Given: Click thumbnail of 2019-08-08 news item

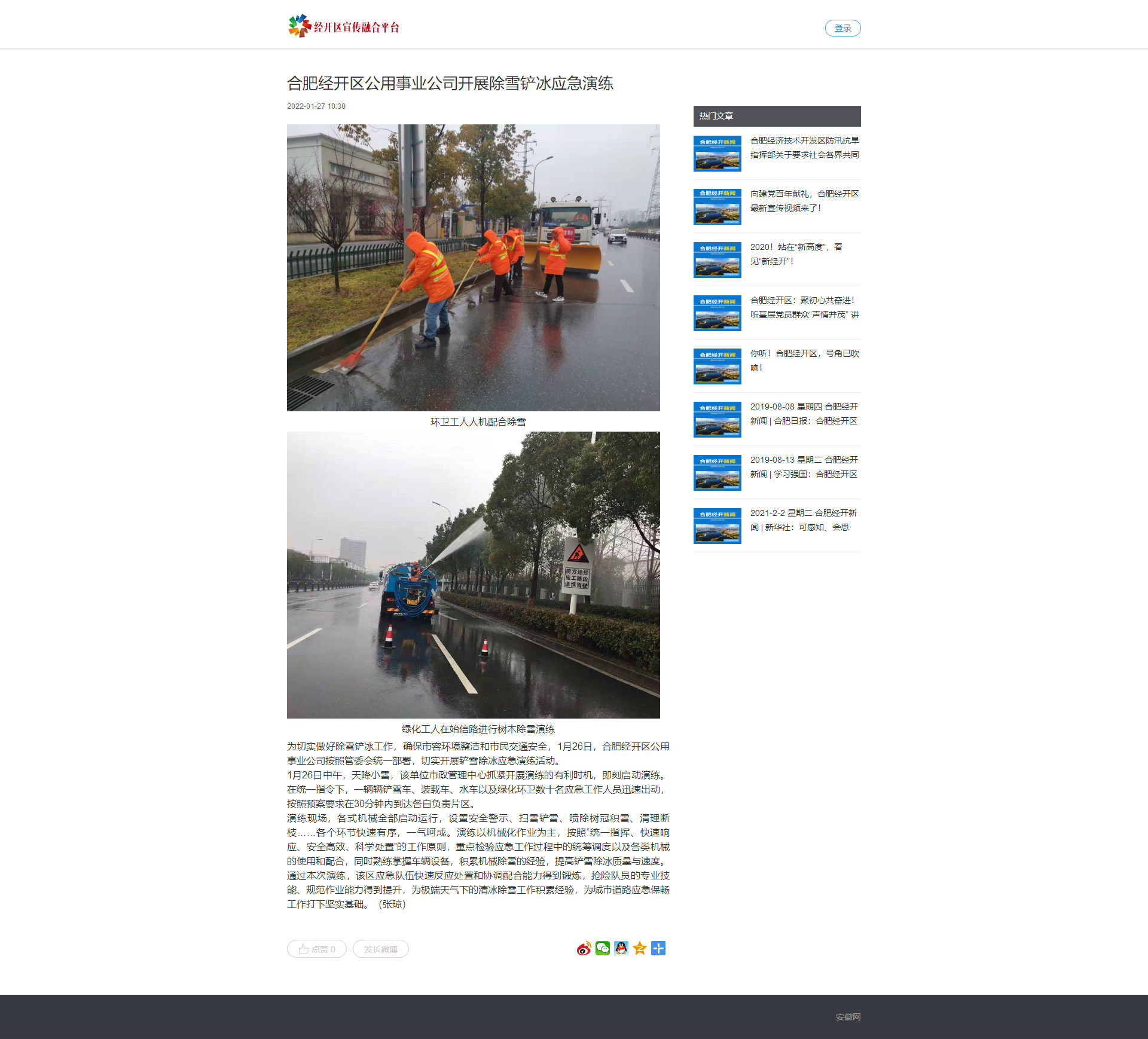Looking at the screenshot, I should 717,420.
